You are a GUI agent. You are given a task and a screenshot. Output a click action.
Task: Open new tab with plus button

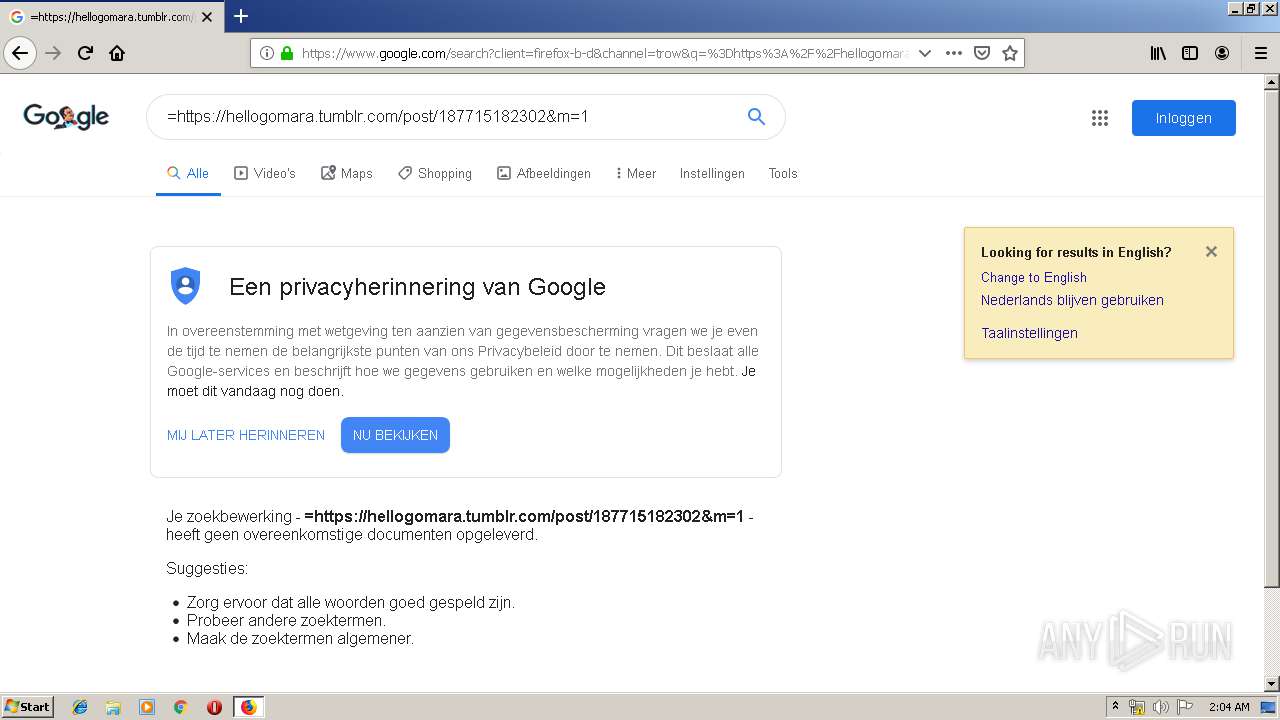point(241,16)
